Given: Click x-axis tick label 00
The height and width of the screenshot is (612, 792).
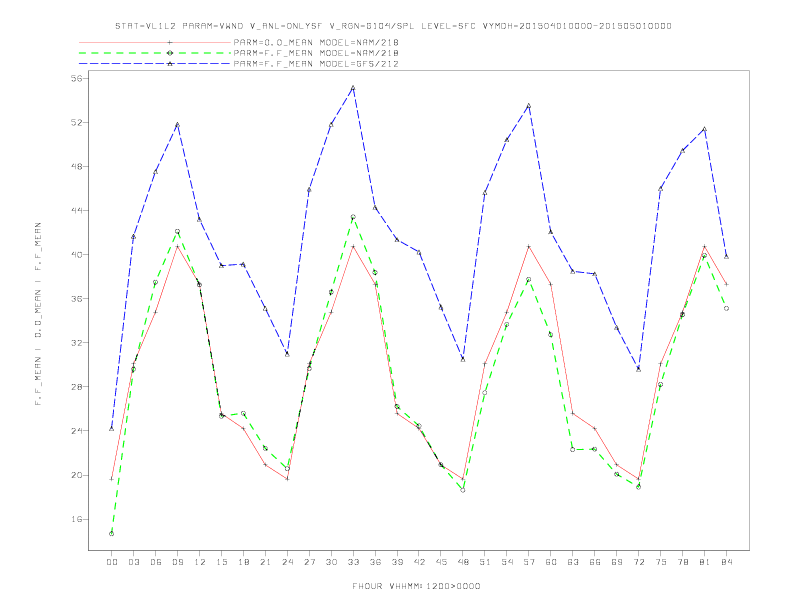Looking at the screenshot, I should pyautogui.click(x=112, y=562).
